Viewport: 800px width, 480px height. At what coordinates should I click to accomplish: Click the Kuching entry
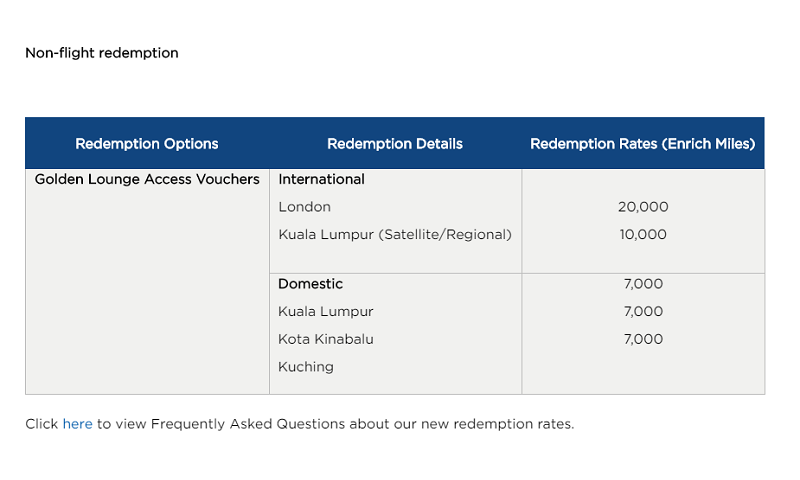[x=306, y=367]
